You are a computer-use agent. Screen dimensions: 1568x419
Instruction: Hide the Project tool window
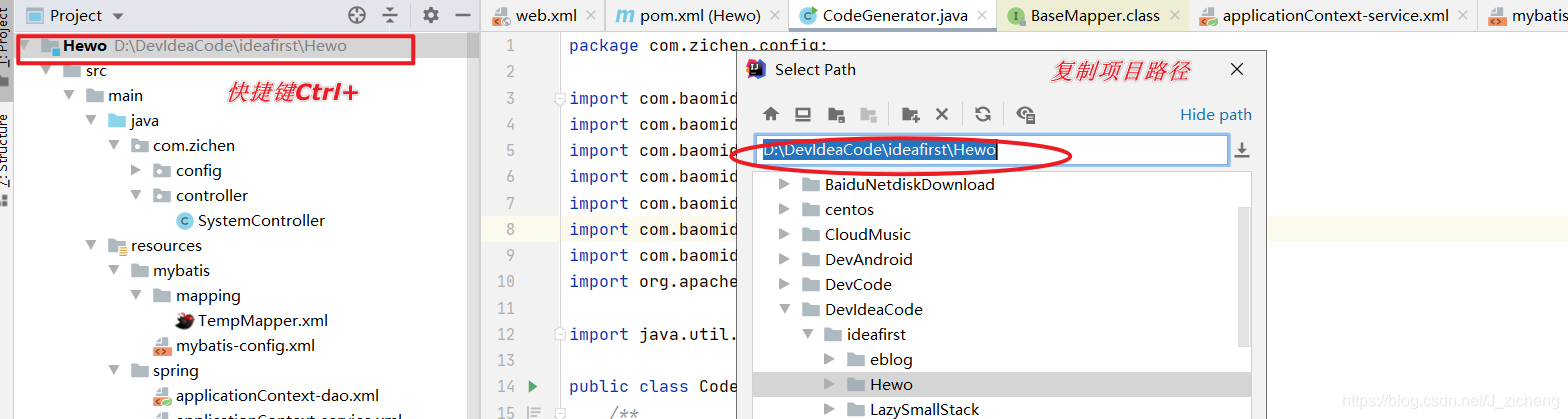pos(462,15)
